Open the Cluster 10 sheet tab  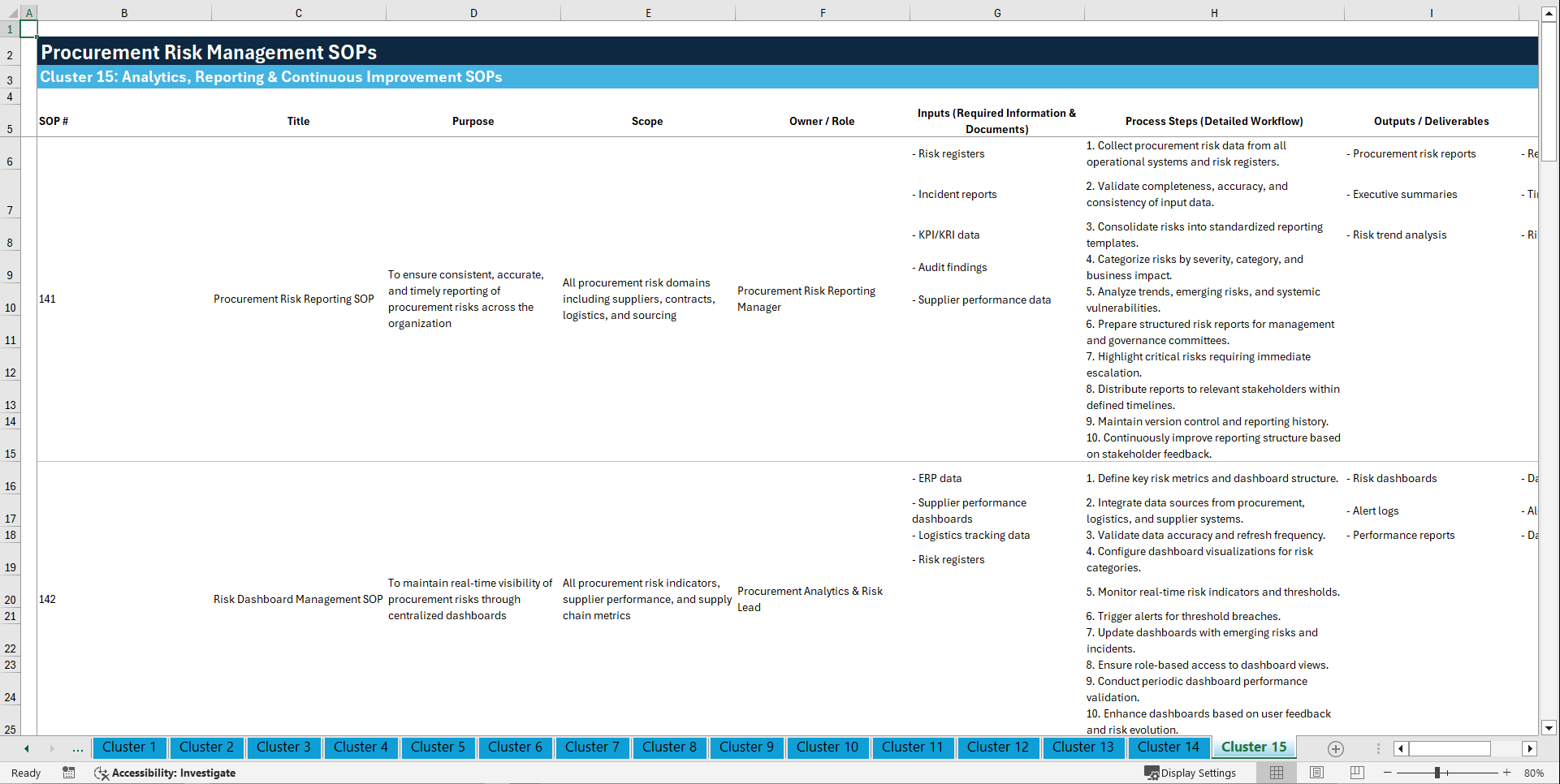828,747
